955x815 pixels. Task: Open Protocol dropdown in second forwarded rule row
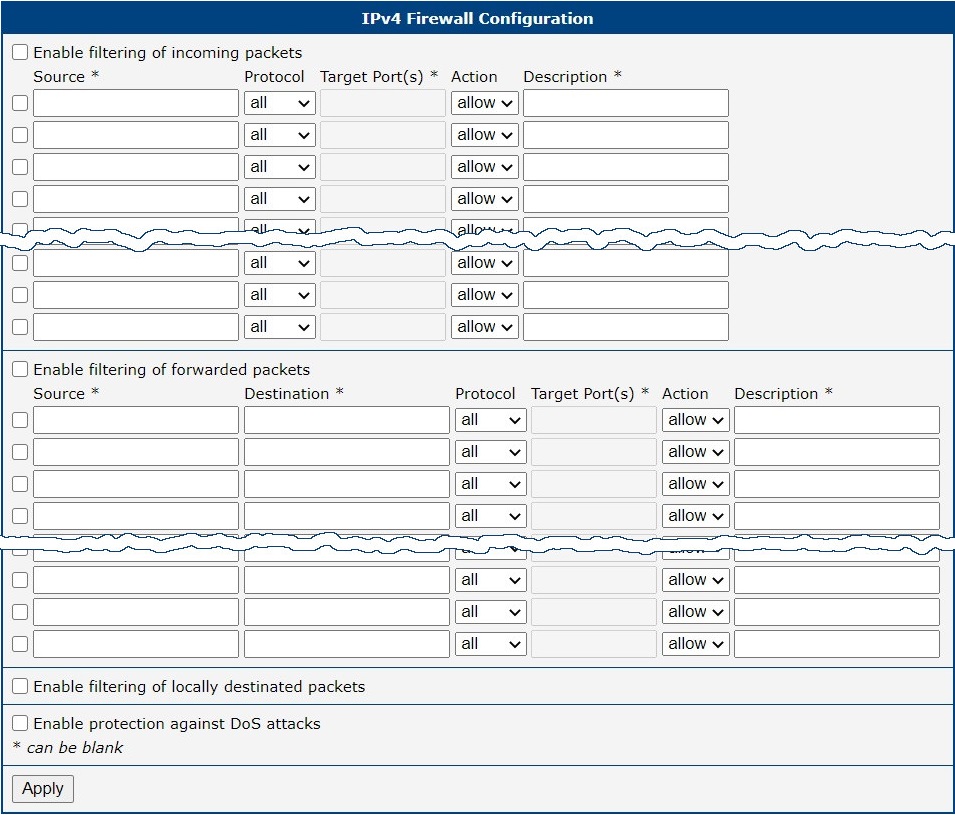click(x=491, y=452)
